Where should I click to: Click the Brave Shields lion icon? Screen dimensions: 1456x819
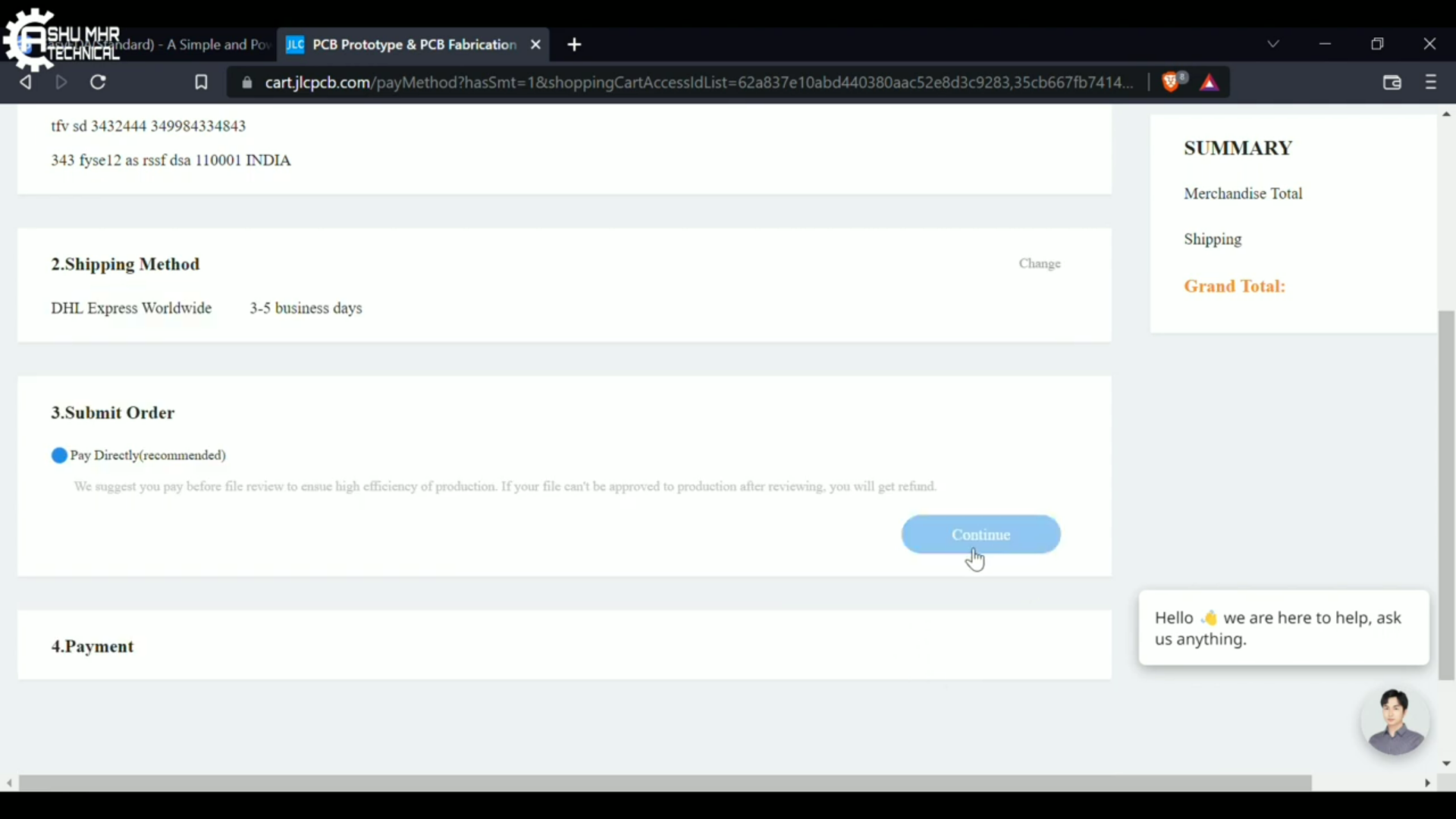(1172, 82)
